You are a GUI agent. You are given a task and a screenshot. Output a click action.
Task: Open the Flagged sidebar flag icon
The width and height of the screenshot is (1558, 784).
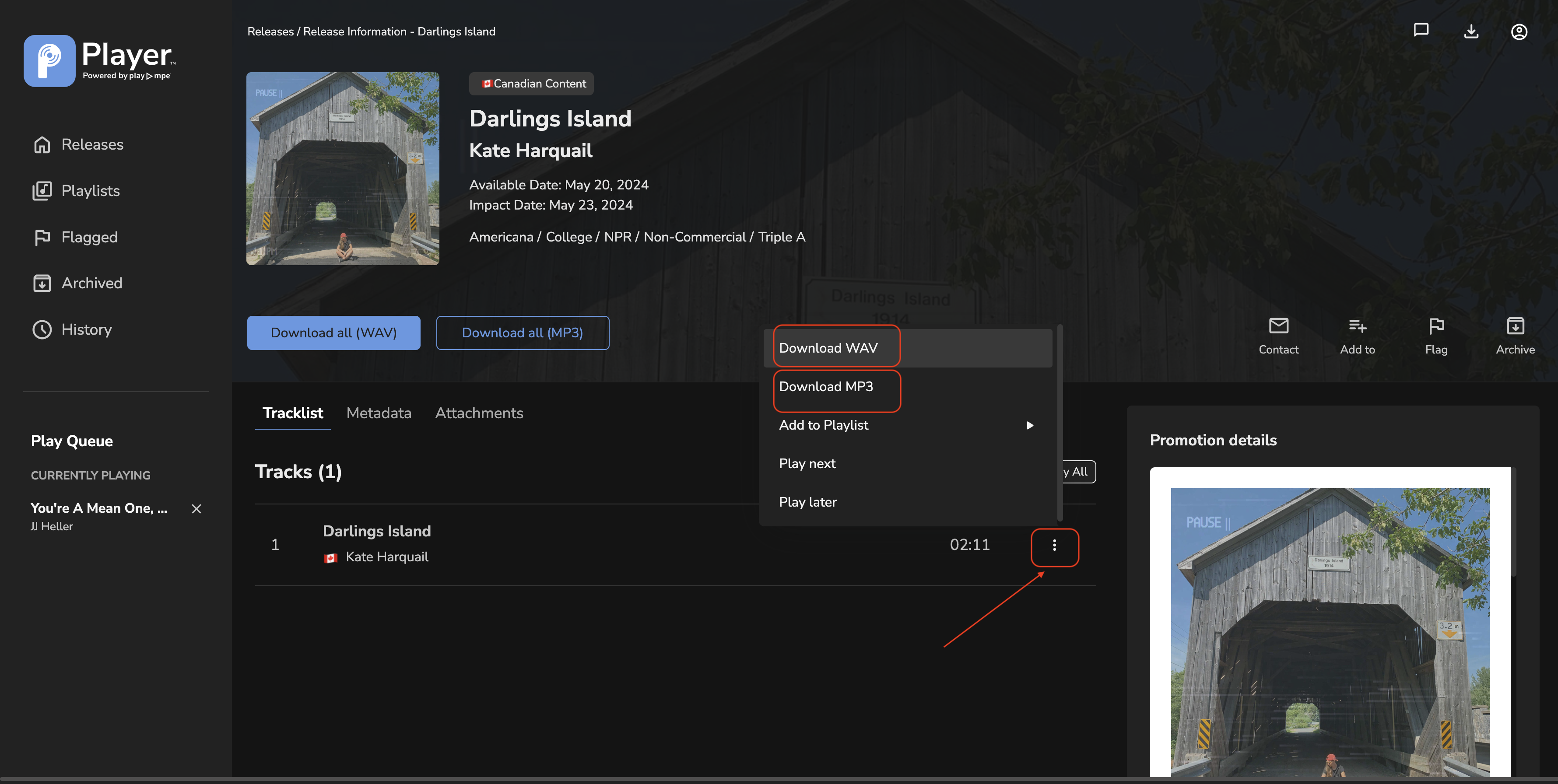(42, 238)
